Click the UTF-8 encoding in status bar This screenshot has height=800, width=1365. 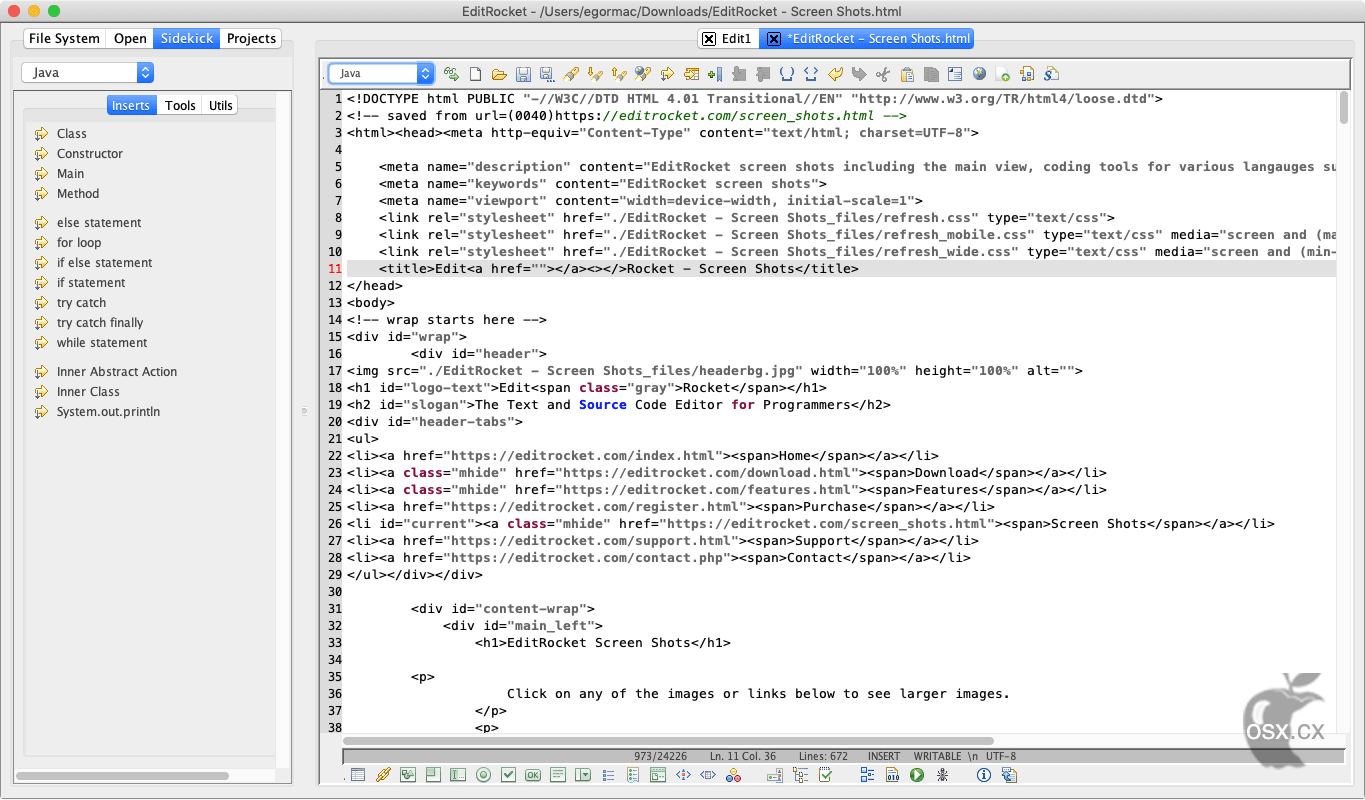1001,757
